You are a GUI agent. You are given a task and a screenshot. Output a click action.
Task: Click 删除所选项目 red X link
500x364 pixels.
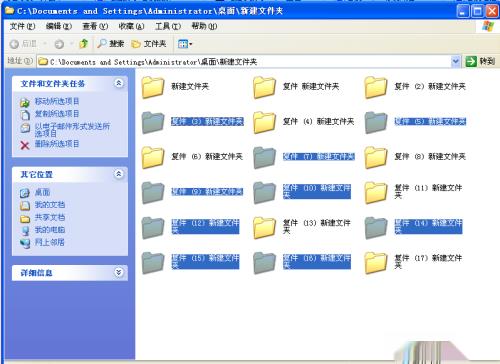(x=57, y=144)
